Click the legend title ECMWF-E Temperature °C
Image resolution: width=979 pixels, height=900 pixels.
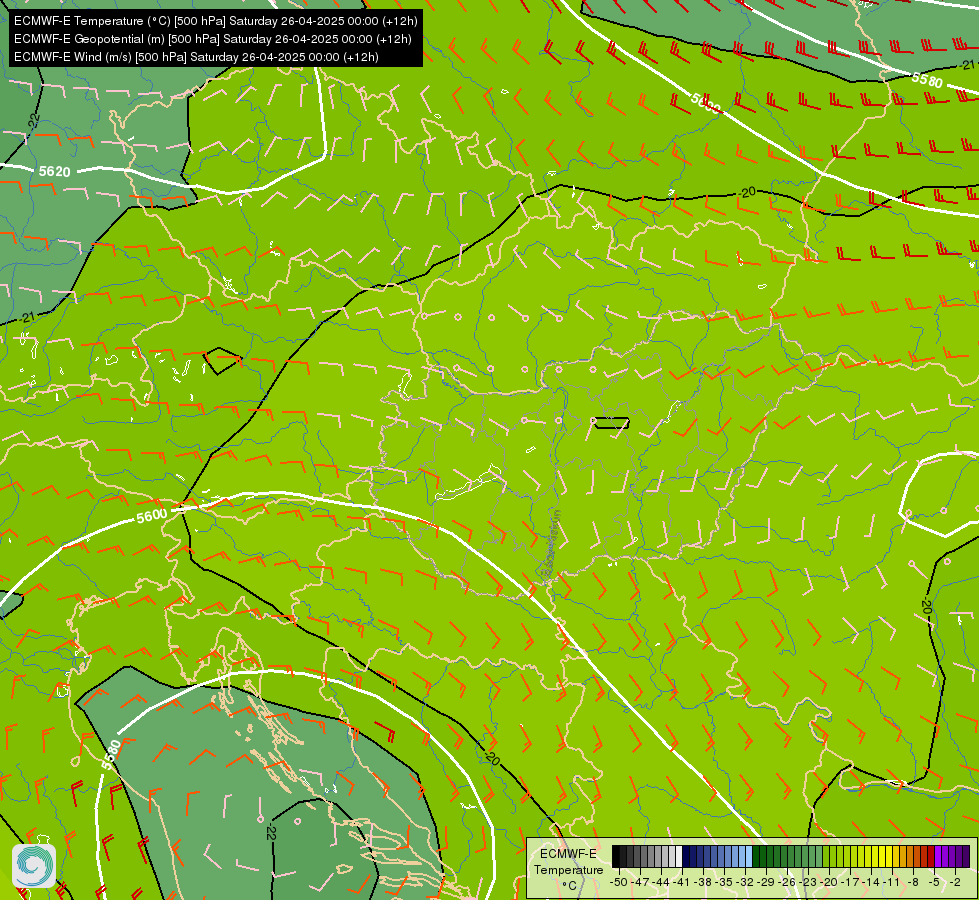click(x=569, y=869)
